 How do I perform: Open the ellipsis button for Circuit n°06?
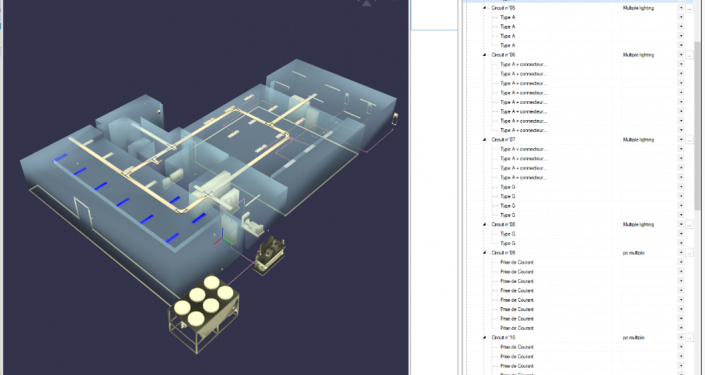click(x=689, y=55)
